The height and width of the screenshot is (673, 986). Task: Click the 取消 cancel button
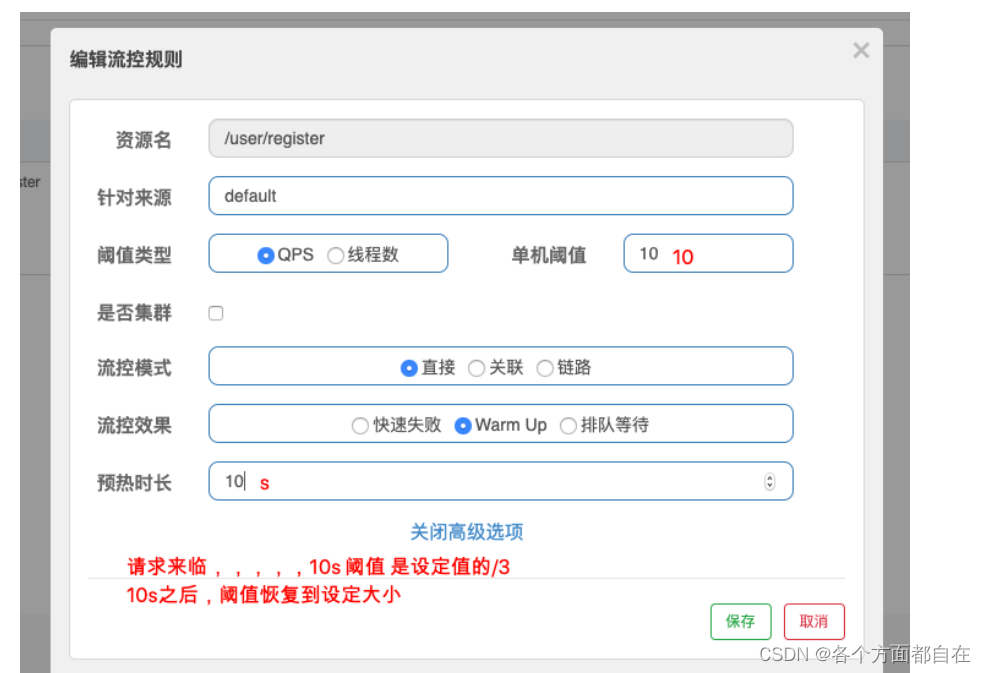pyautogui.click(x=814, y=621)
